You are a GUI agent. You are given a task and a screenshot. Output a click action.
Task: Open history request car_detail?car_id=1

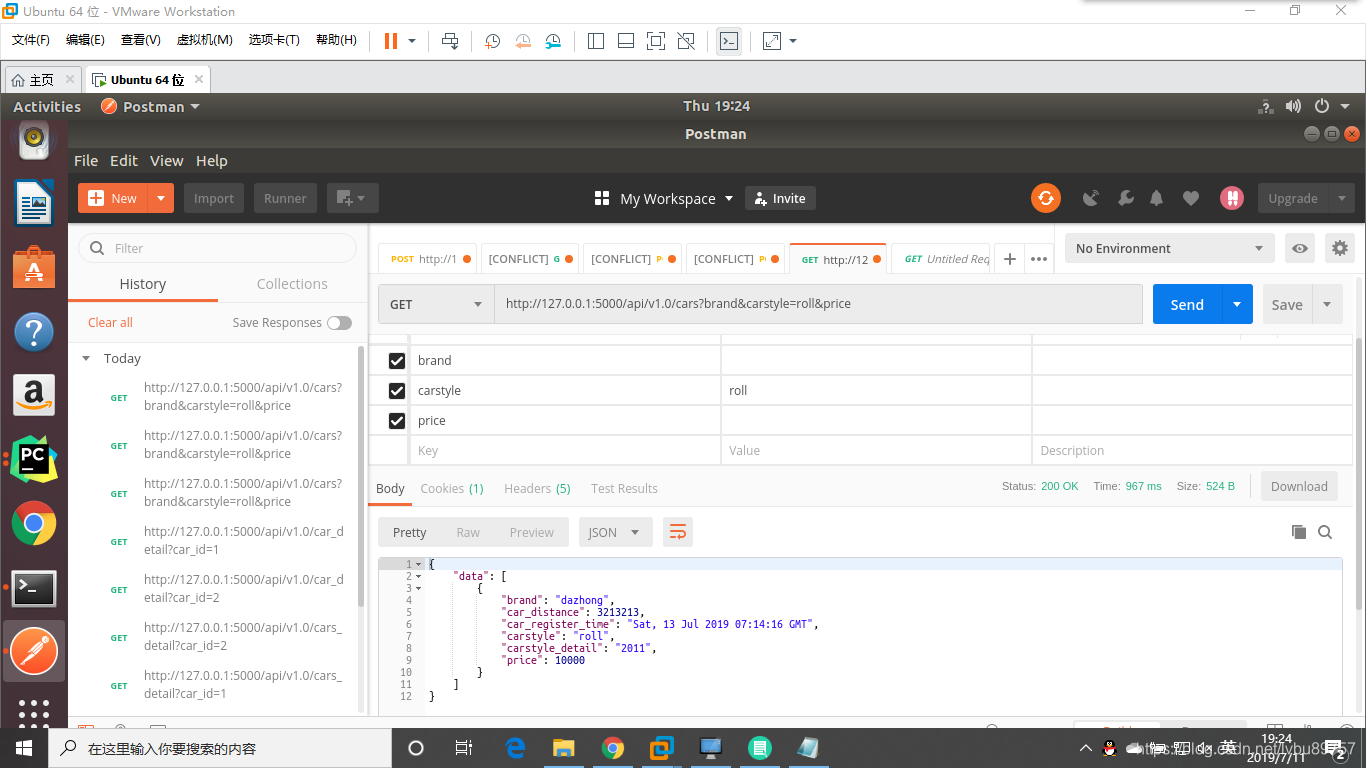tap(243, 541)
